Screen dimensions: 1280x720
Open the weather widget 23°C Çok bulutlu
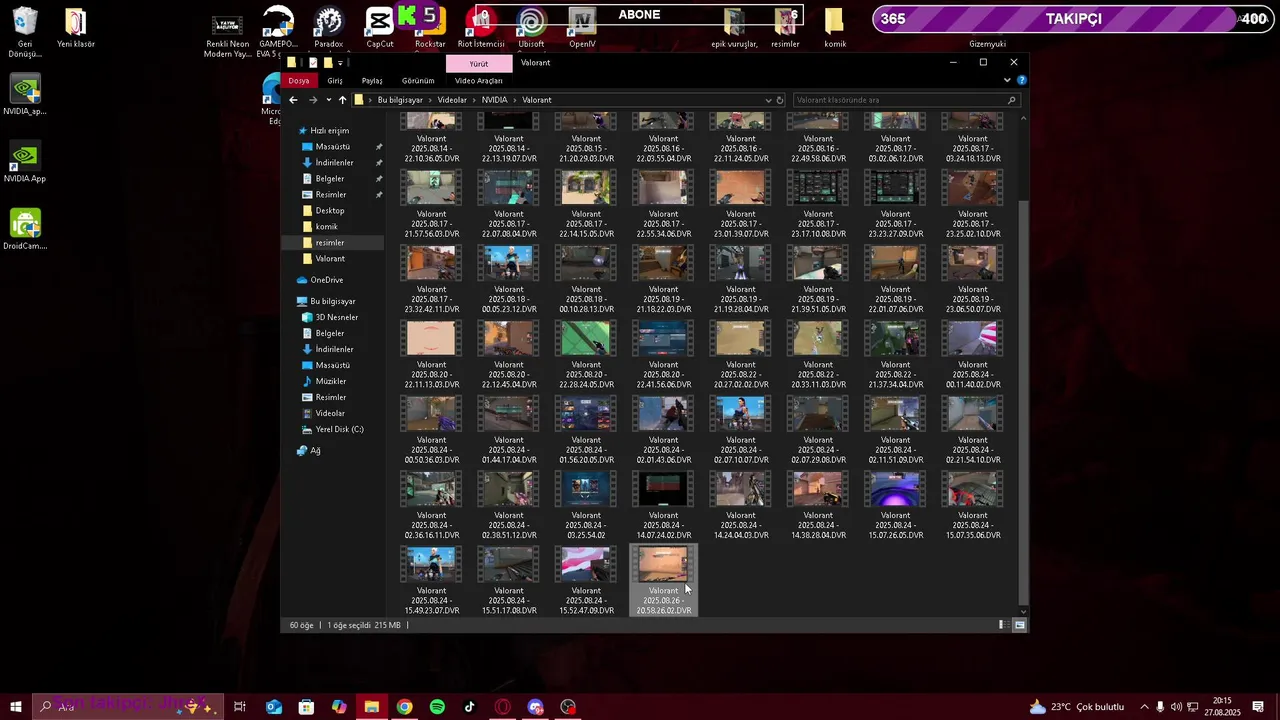pyautogui.click(x=1076, y=707)
